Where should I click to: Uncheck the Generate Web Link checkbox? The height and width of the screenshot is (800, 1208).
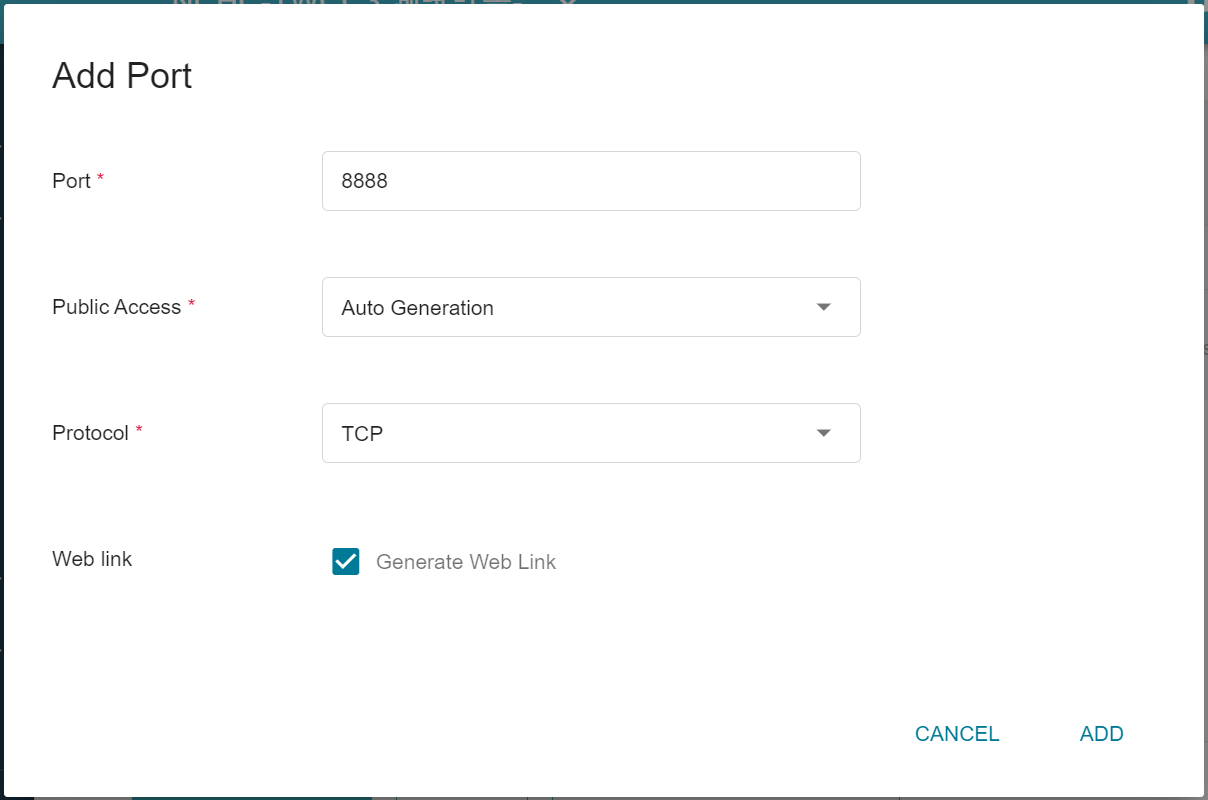(346, 562)
